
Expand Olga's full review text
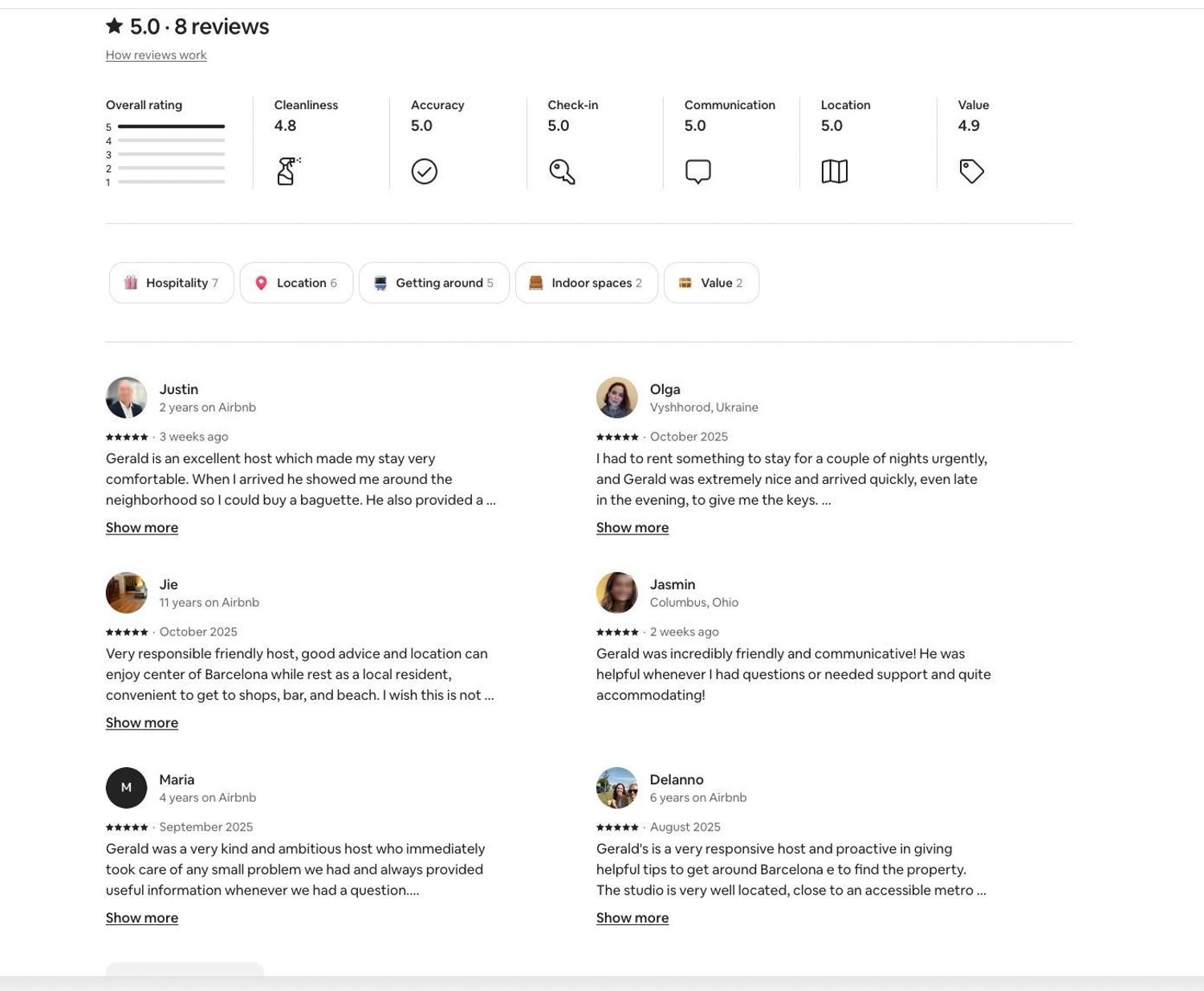pos(633,527)
